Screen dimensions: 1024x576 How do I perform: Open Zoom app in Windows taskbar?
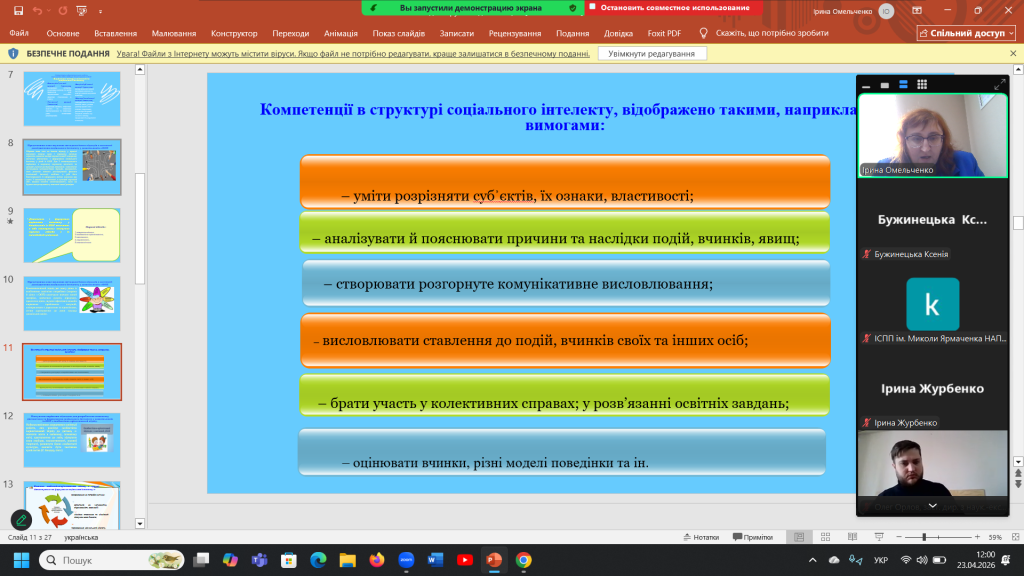[x=406, y=560]
